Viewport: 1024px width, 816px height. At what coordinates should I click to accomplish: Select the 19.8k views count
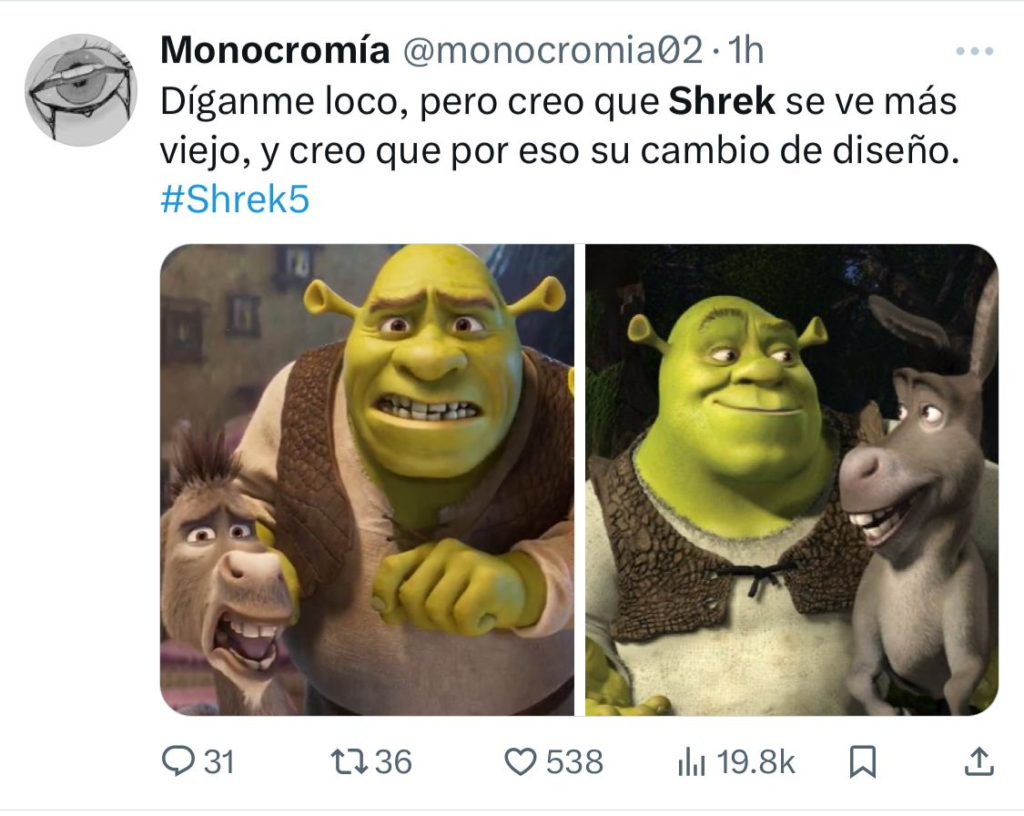pos(756,762)
